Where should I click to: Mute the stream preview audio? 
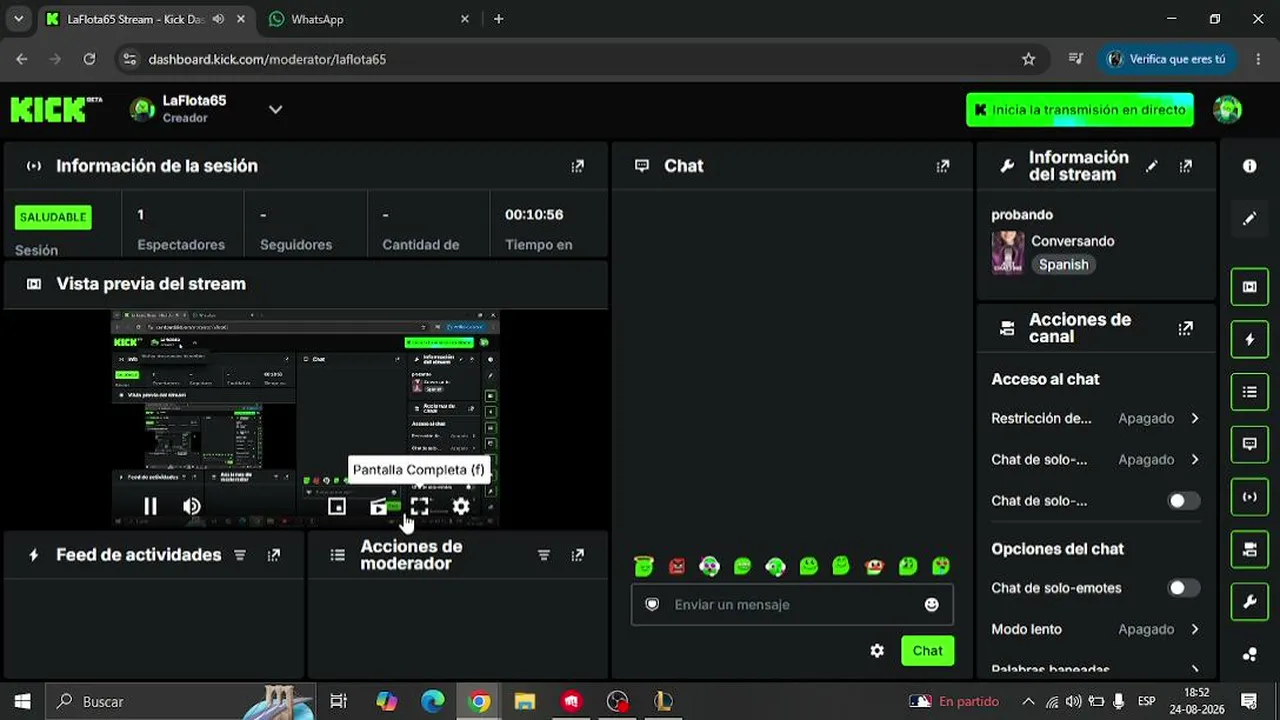[192, 507]
